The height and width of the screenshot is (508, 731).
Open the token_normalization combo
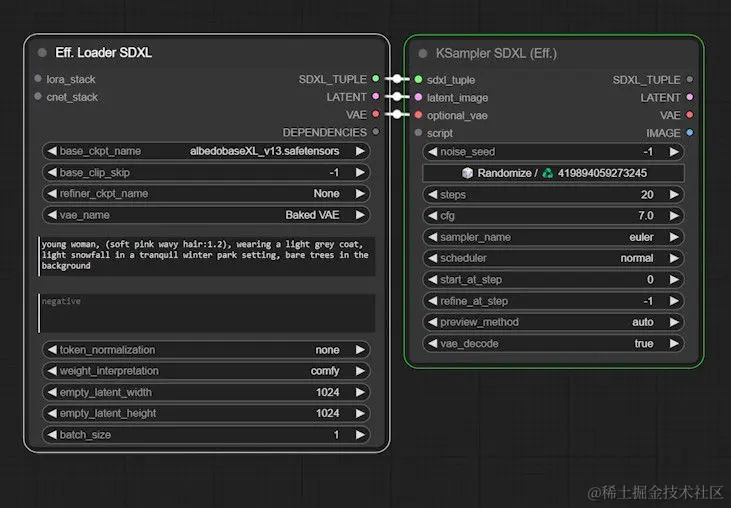click(206, 350)
